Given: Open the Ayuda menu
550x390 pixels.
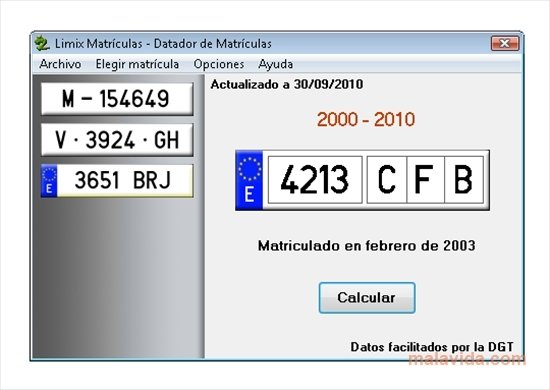Looking at the screenshot, I should point(275,64).
